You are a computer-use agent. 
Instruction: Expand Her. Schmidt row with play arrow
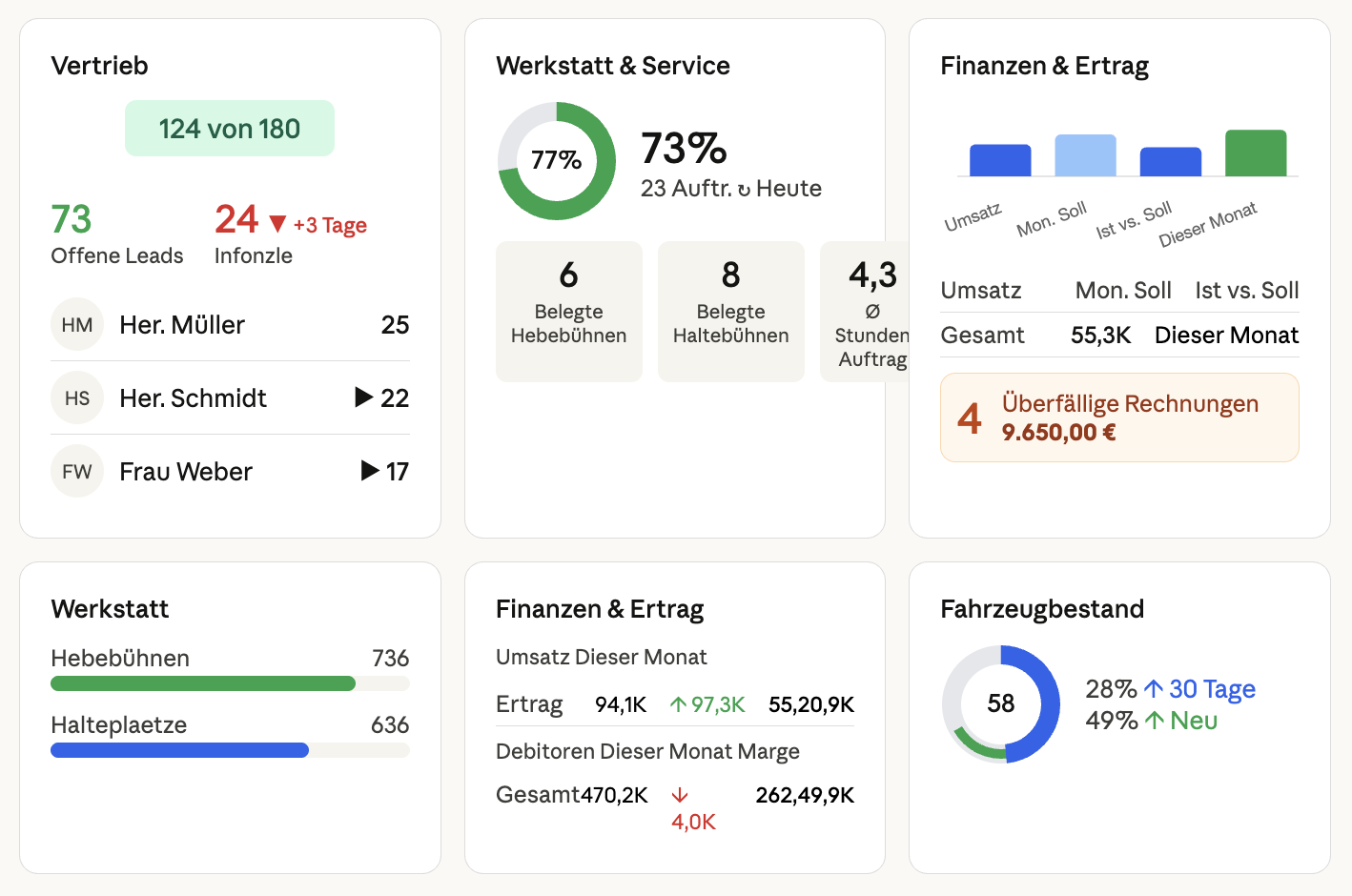363,397
